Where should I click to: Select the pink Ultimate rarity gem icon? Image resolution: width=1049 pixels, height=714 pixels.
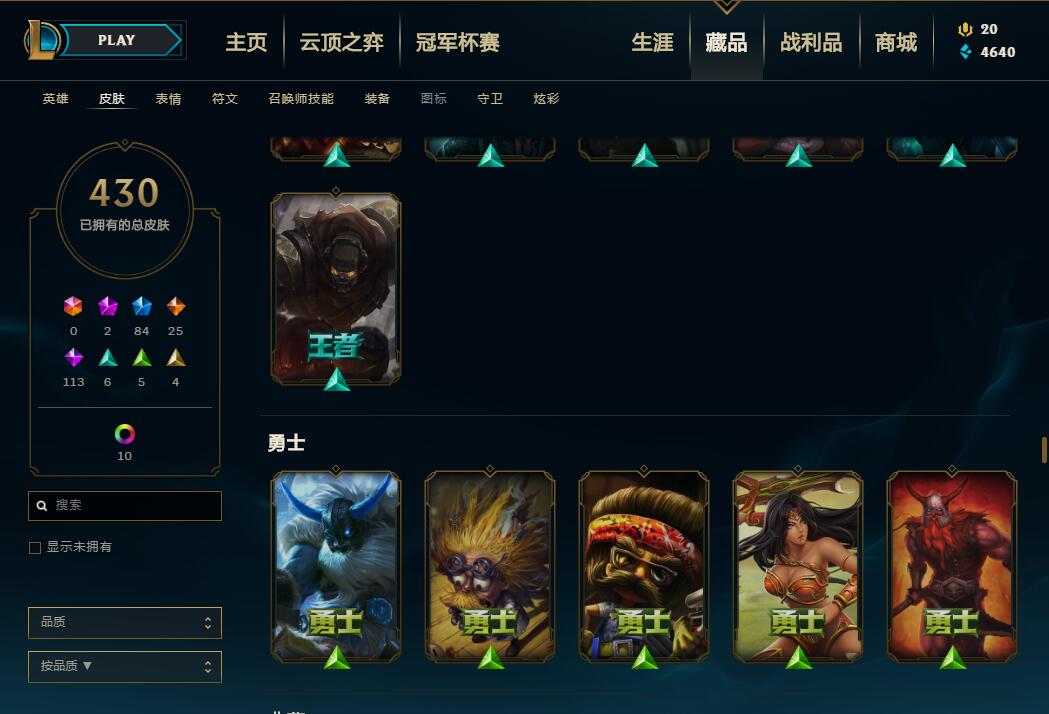tap(73, 306)
